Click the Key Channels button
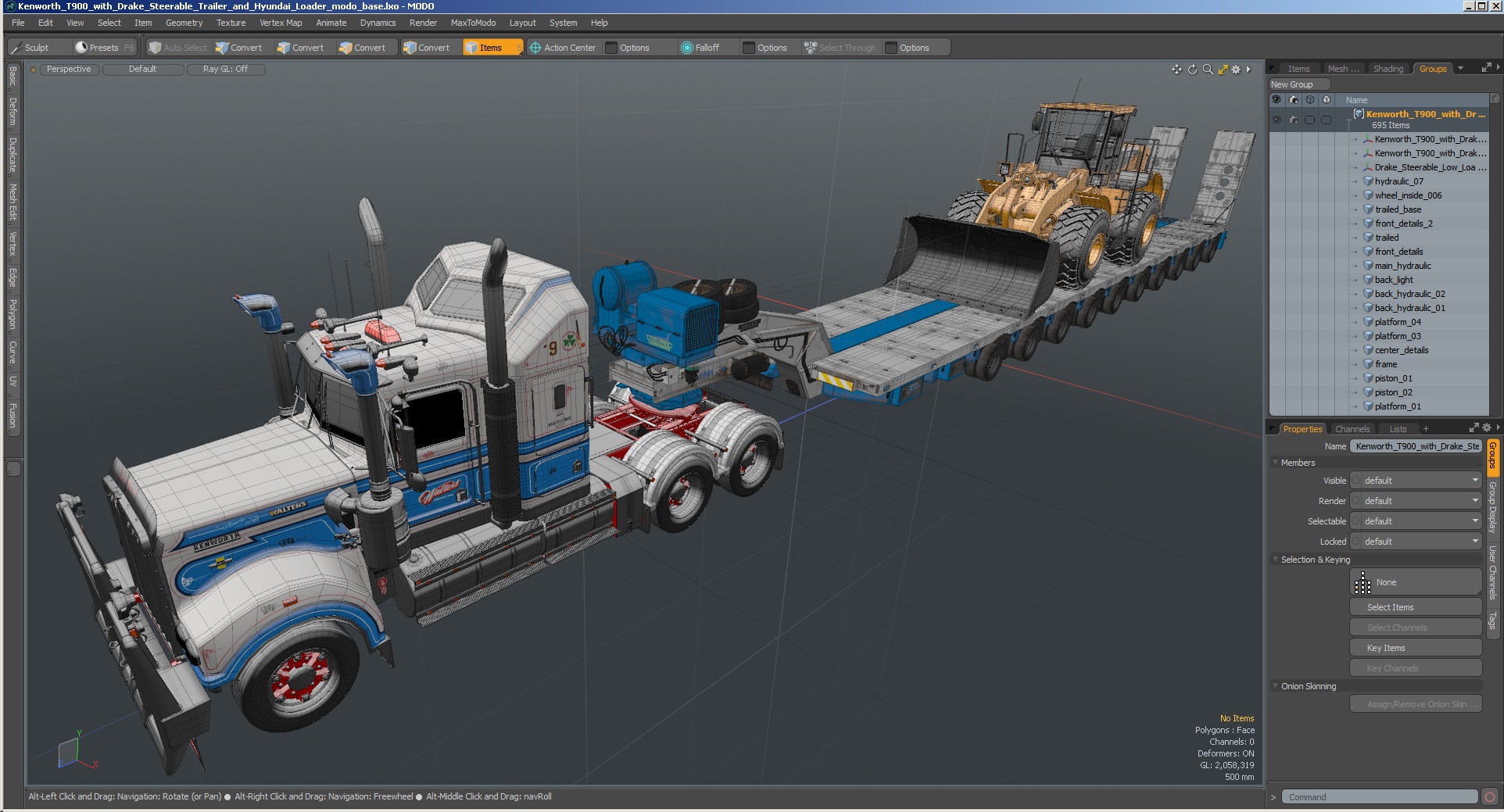 click(1416, 668)
